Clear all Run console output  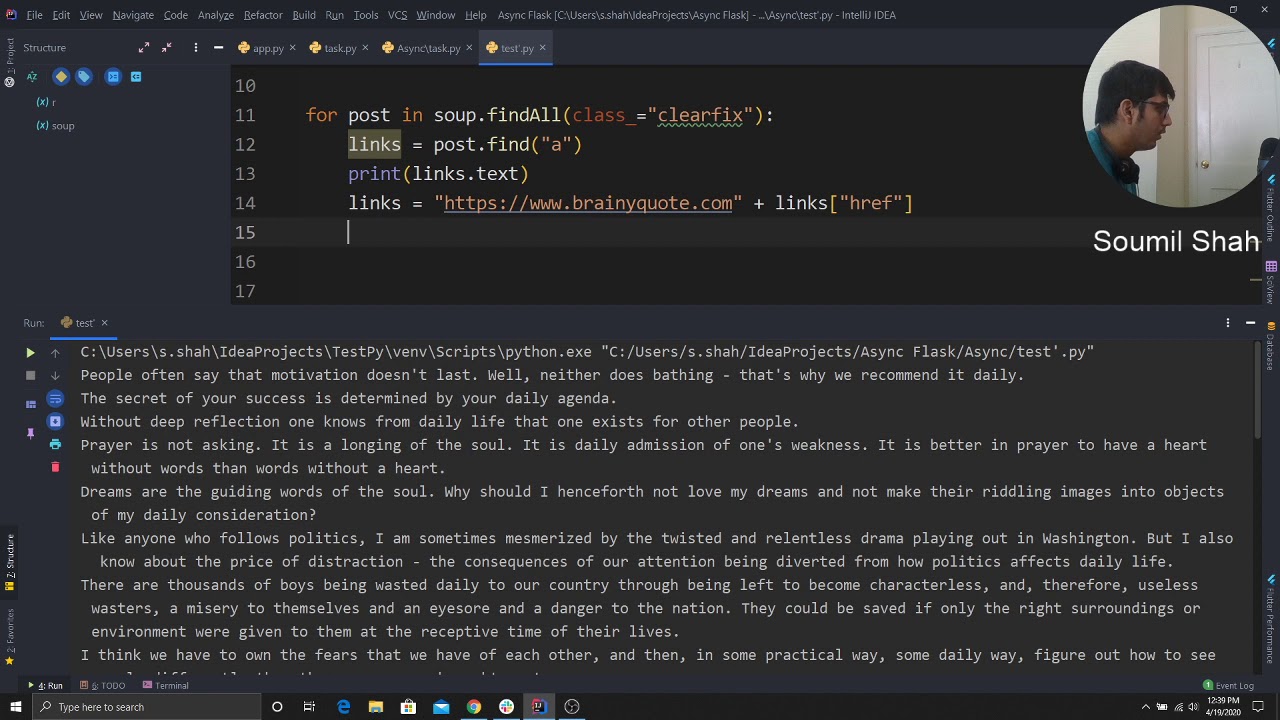[x=55, y=467]
